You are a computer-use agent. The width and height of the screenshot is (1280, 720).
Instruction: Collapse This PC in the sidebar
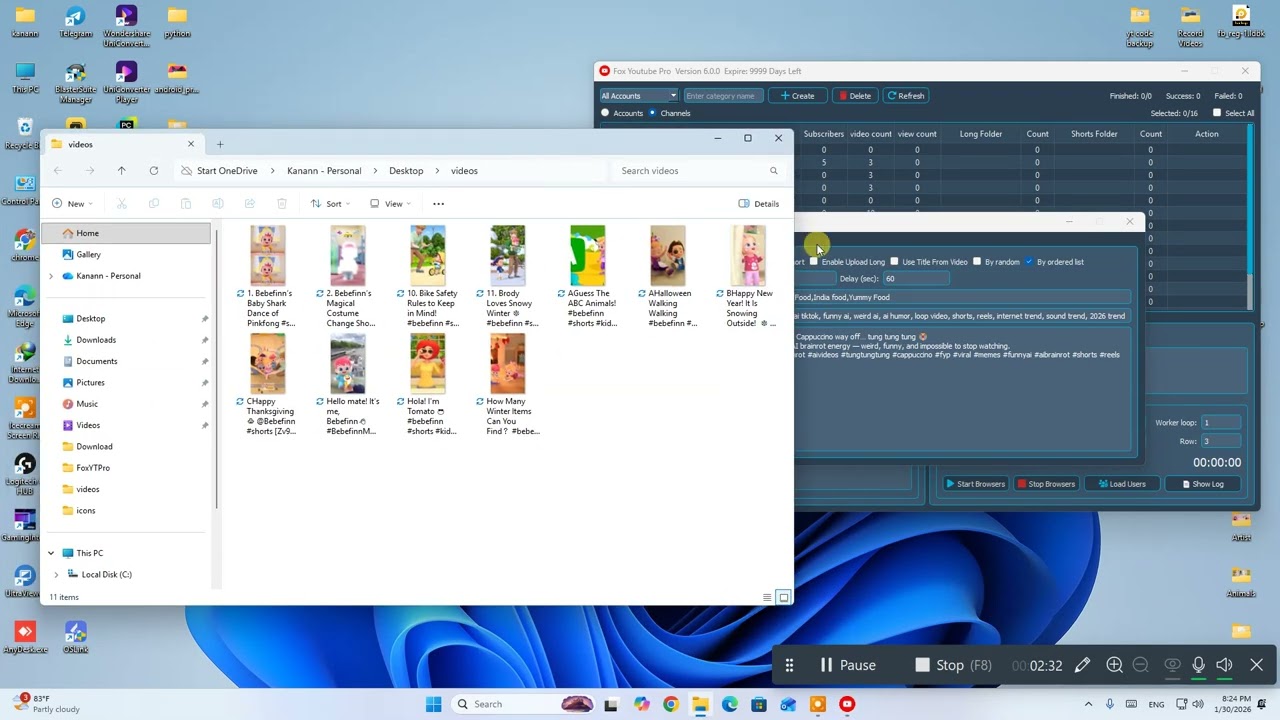(51, 553)
